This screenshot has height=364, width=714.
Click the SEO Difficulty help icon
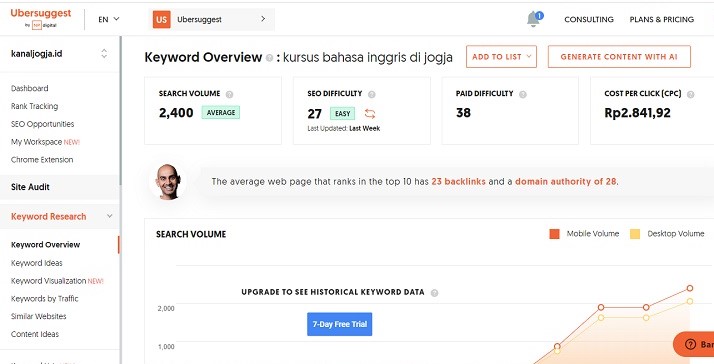click(x=372, y=94)
